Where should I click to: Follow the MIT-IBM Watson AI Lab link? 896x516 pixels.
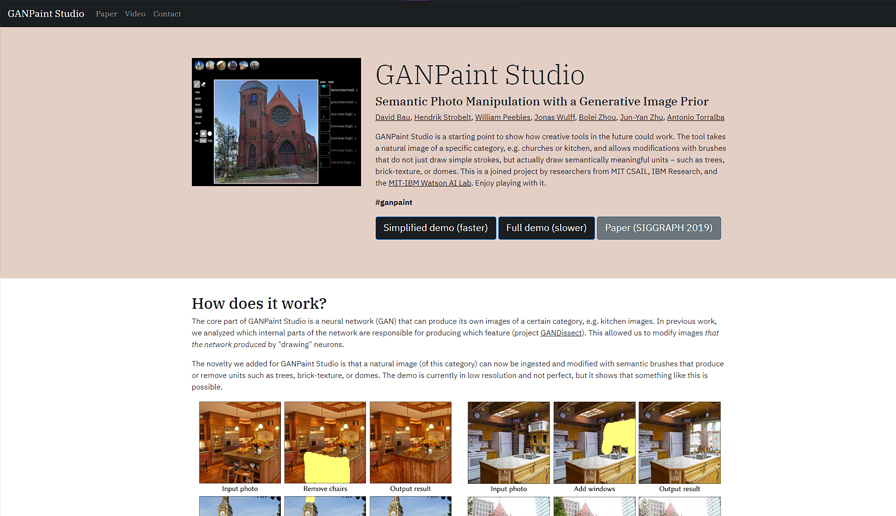coord(430,183)
